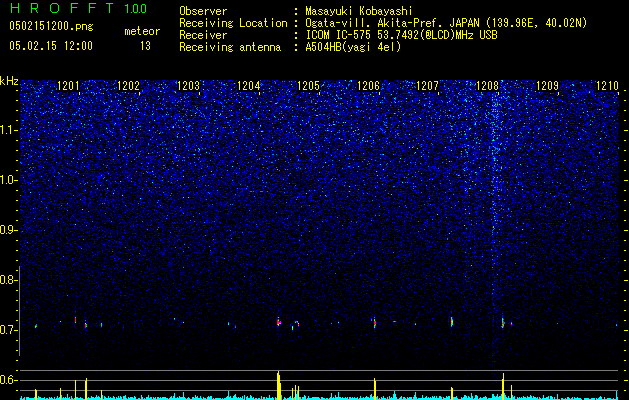Screen dimensions: 629x400
Task: Click the filename 0502151200.png
Action: [x=51, y=26]
